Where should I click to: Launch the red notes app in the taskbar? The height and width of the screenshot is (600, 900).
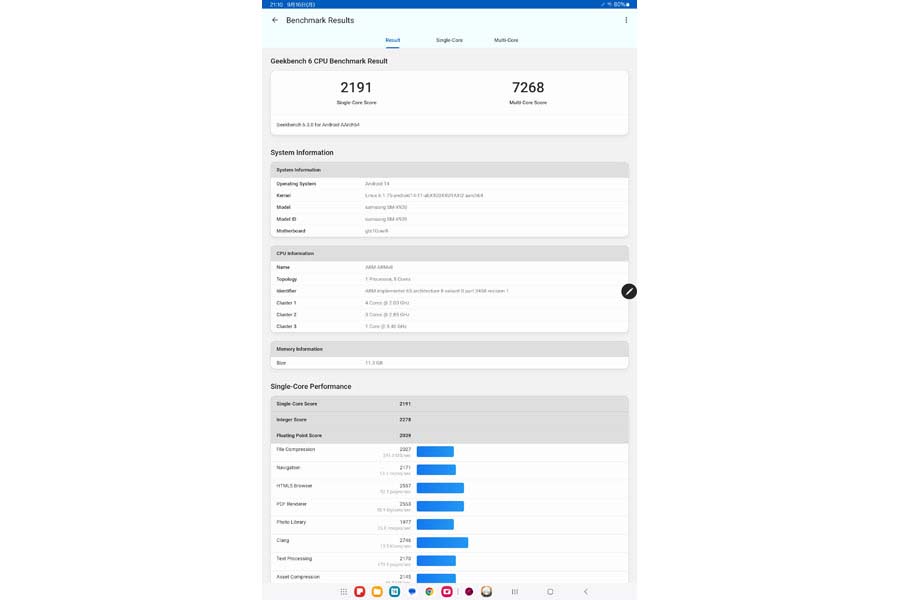coord(360,591)
